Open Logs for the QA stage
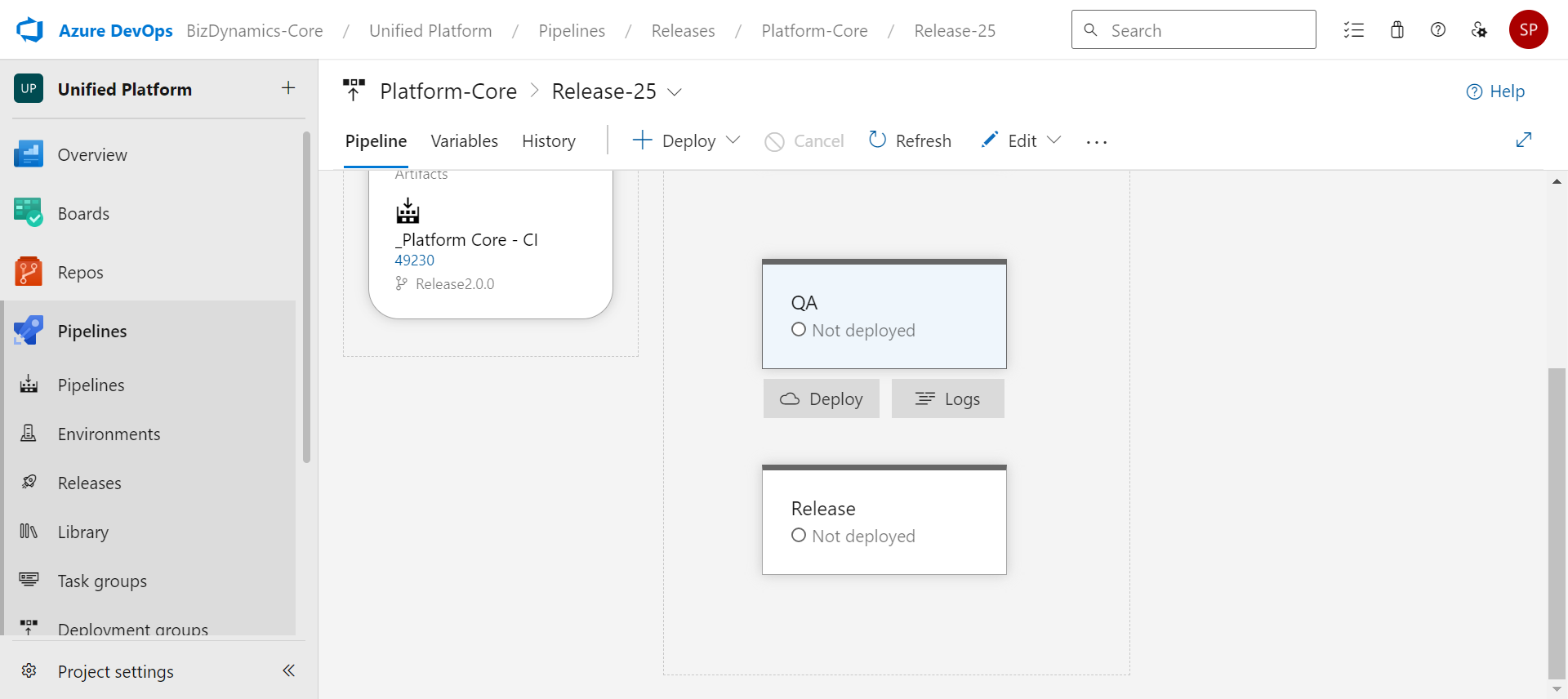 coord(948,398)
